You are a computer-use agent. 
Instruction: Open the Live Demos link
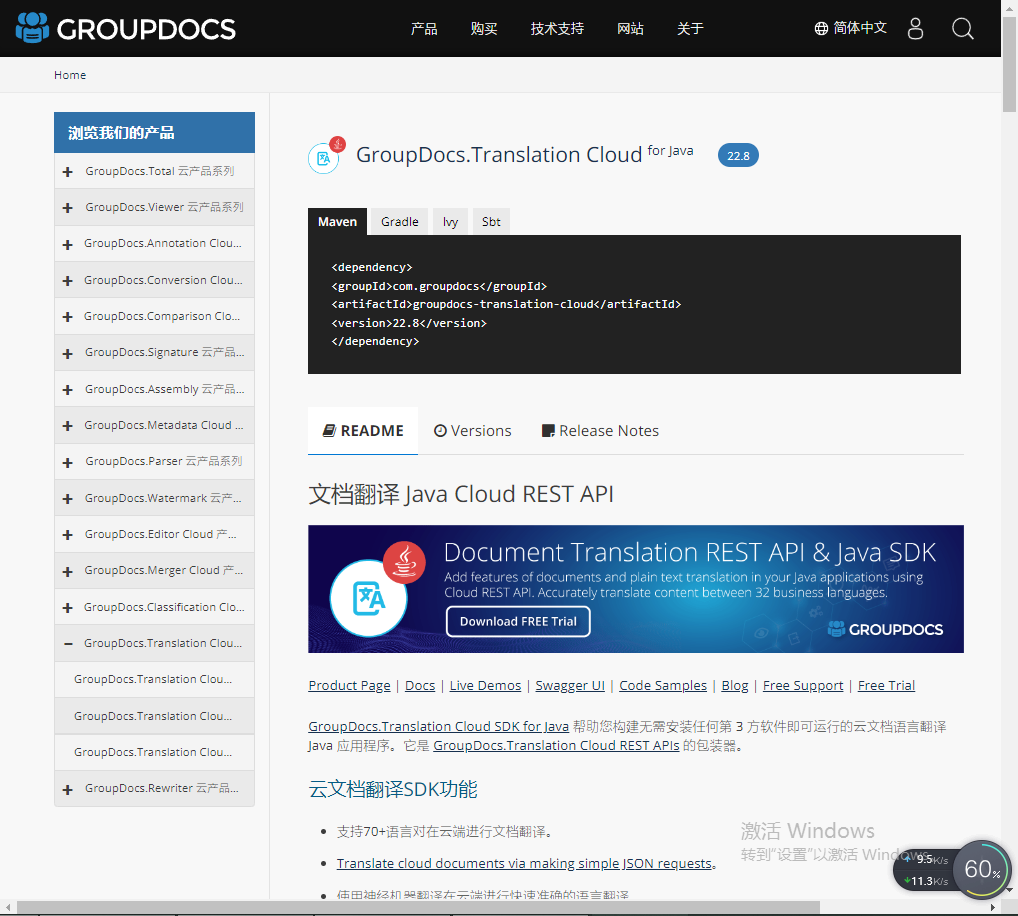click(x=485, y=686)
